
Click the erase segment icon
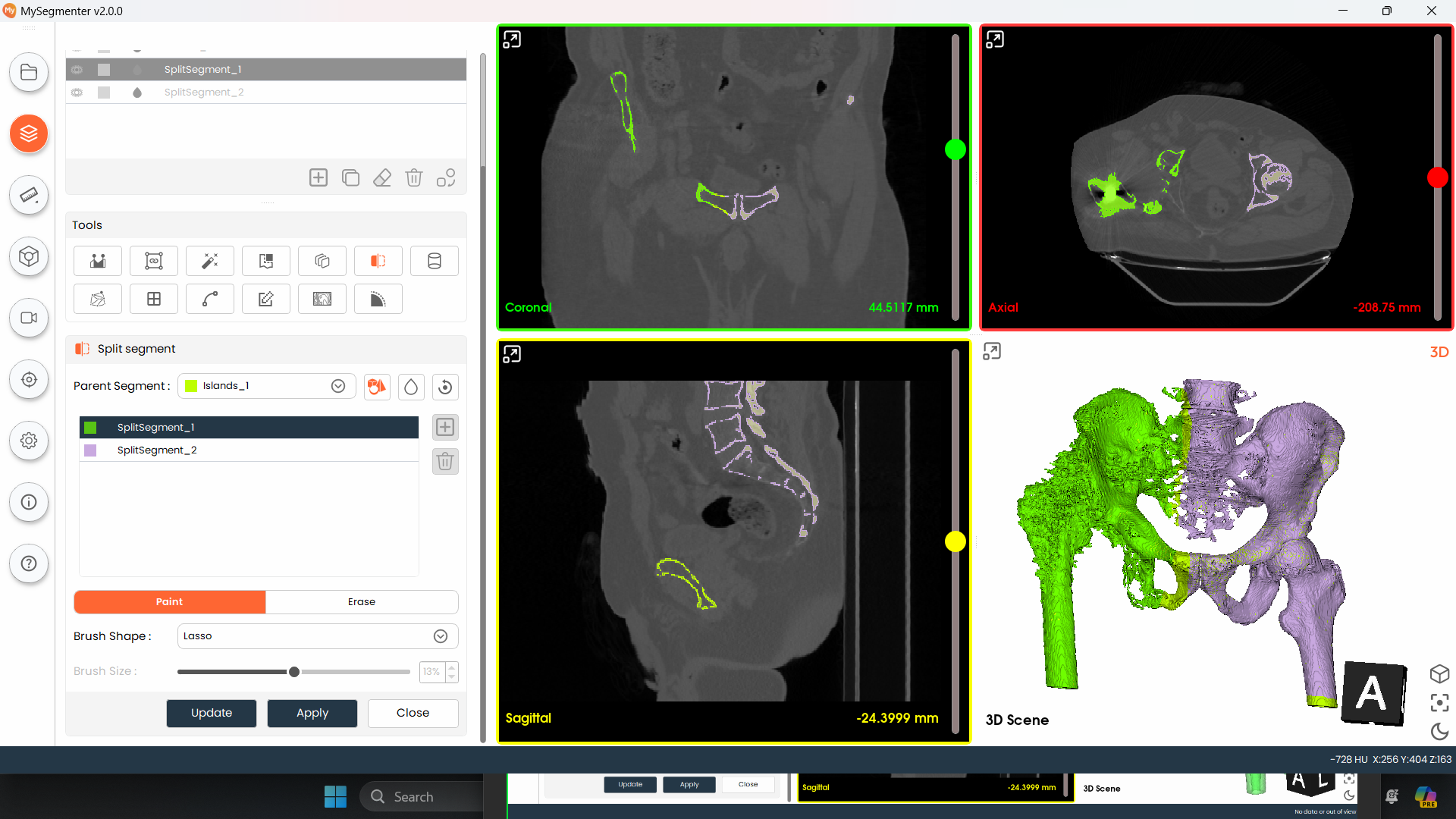pos(382,177)
